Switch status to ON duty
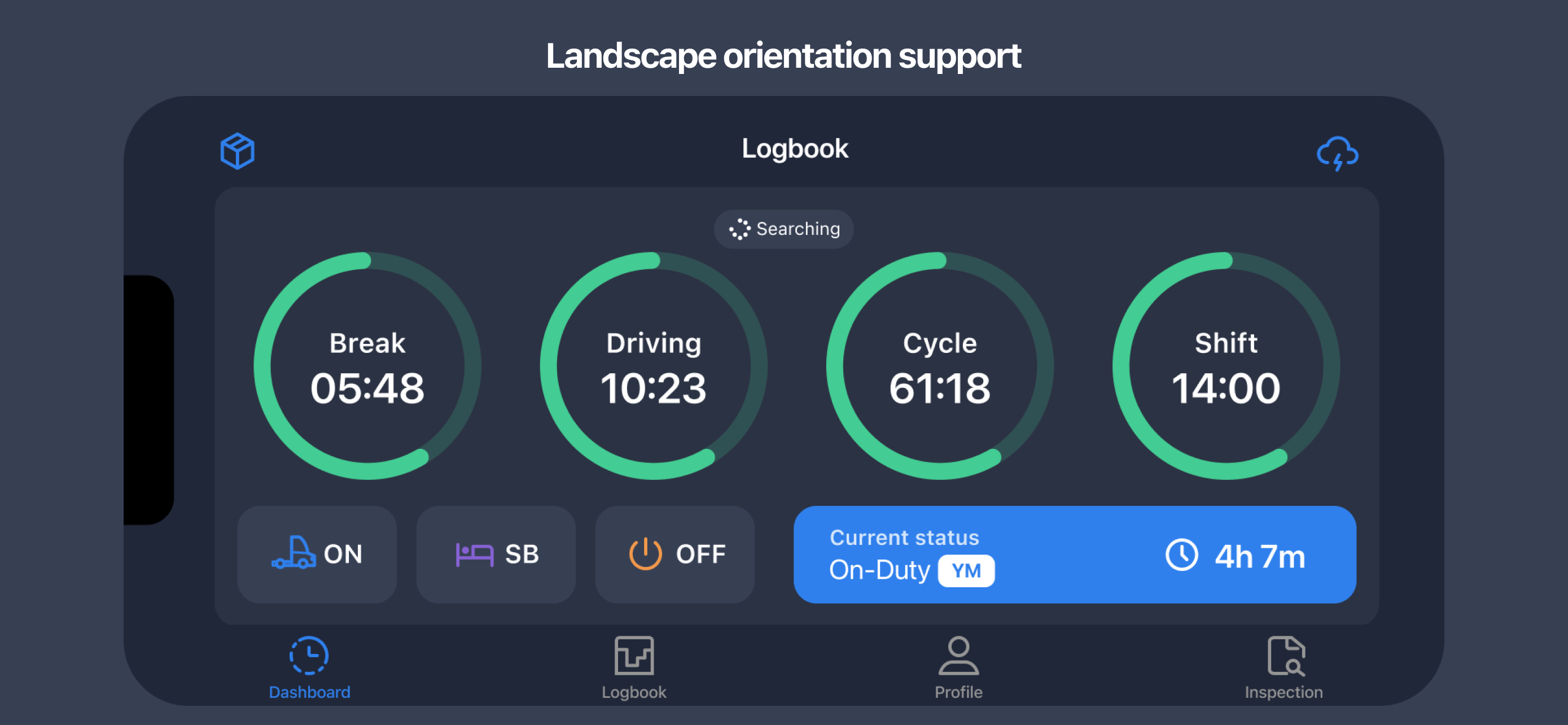This screenshot has height=725, width=1568. point(317,554)
